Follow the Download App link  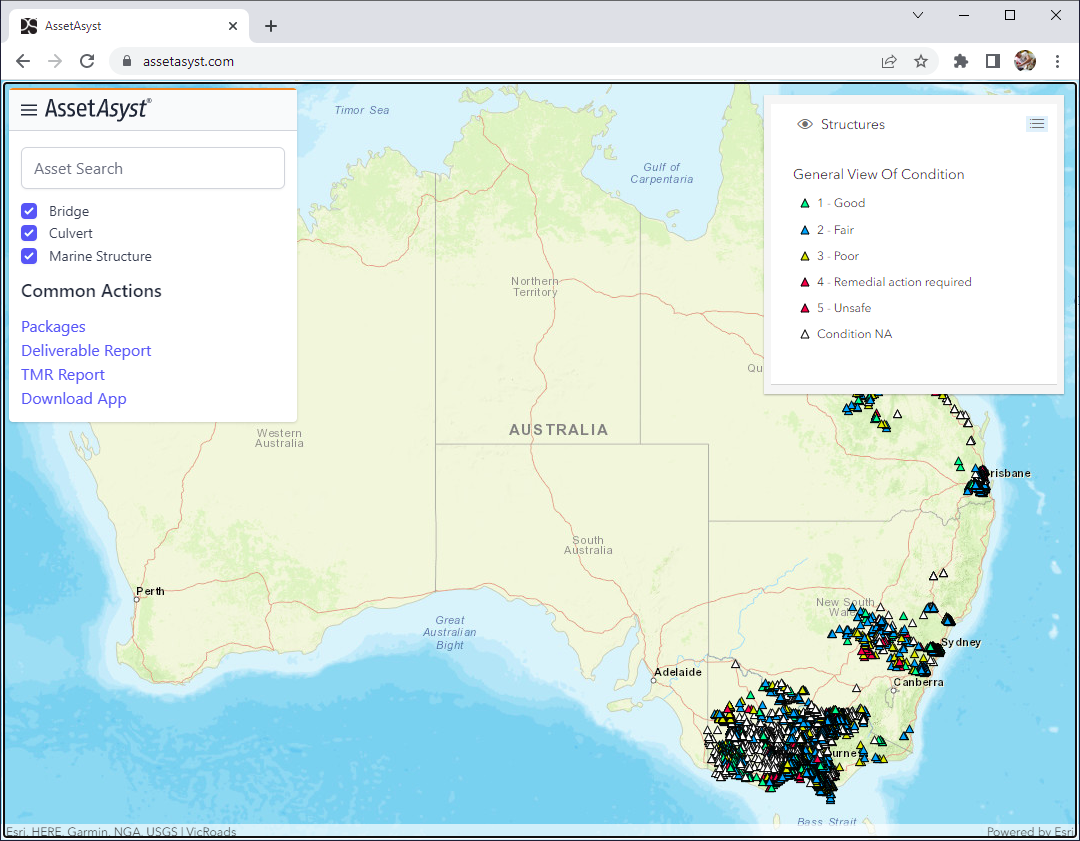click(74, 399)
